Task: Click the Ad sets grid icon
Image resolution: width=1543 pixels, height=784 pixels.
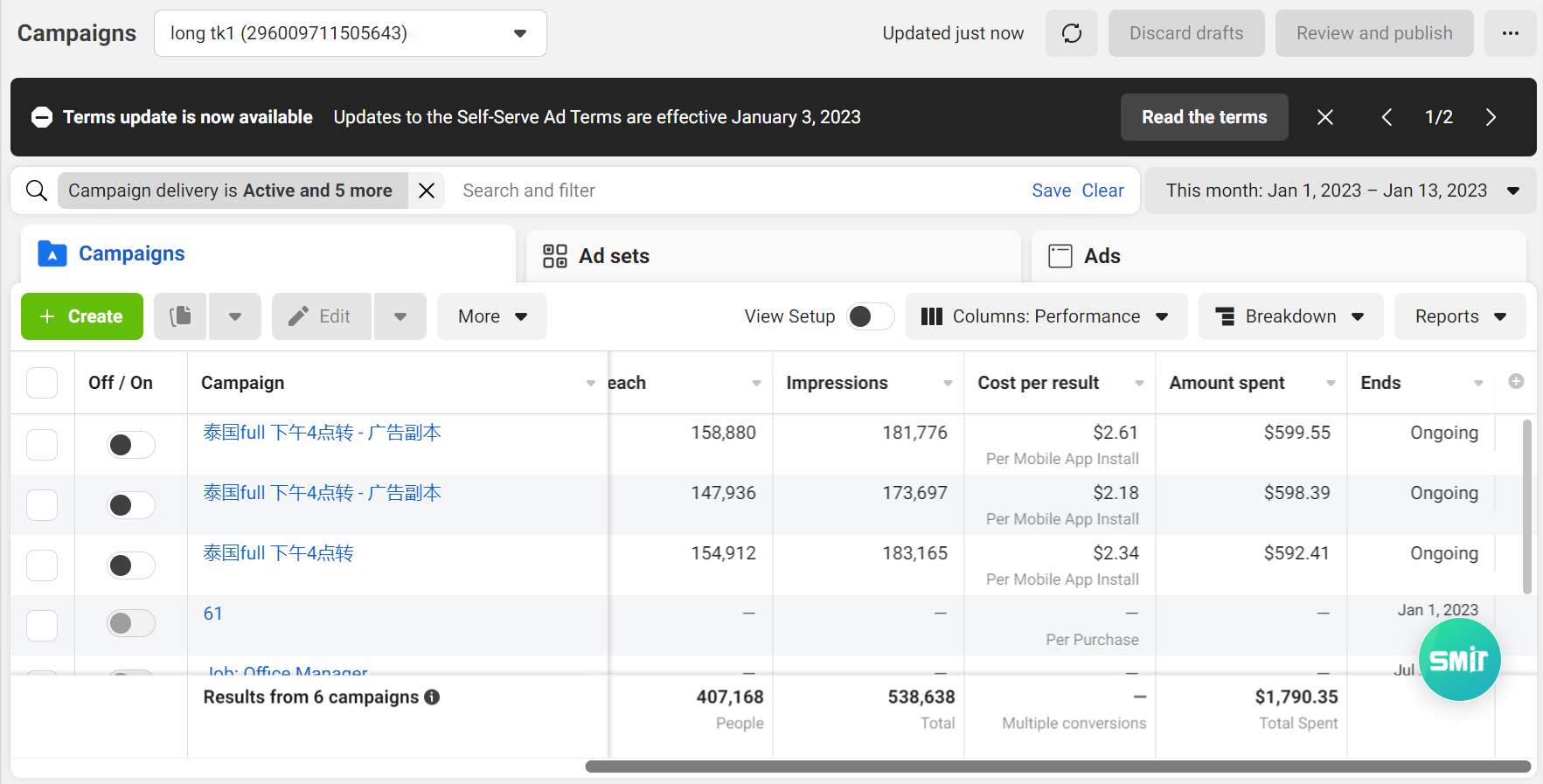Action: point(555,256)
